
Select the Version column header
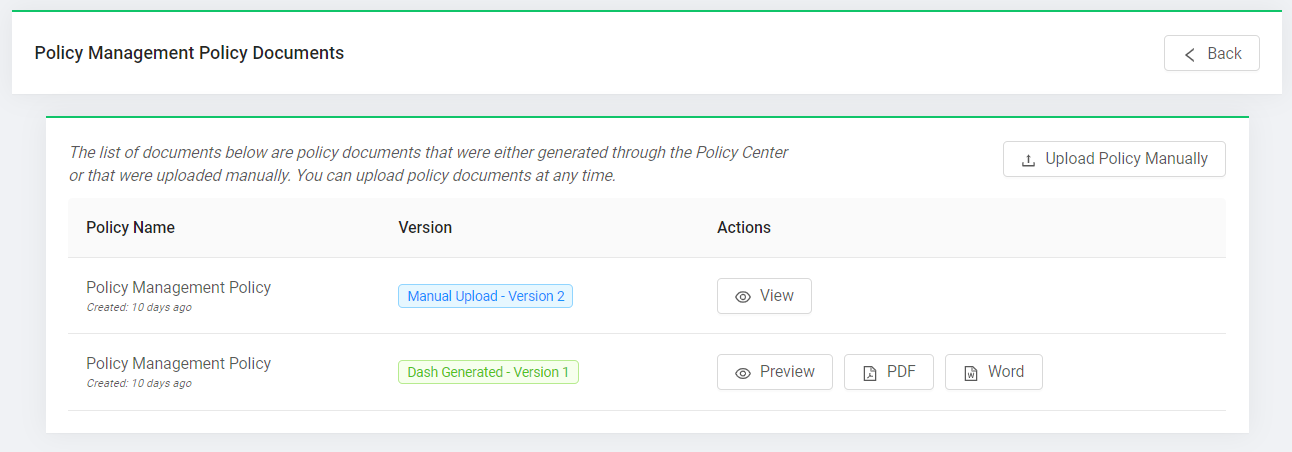pyautogui.click(x=425, y=228)
